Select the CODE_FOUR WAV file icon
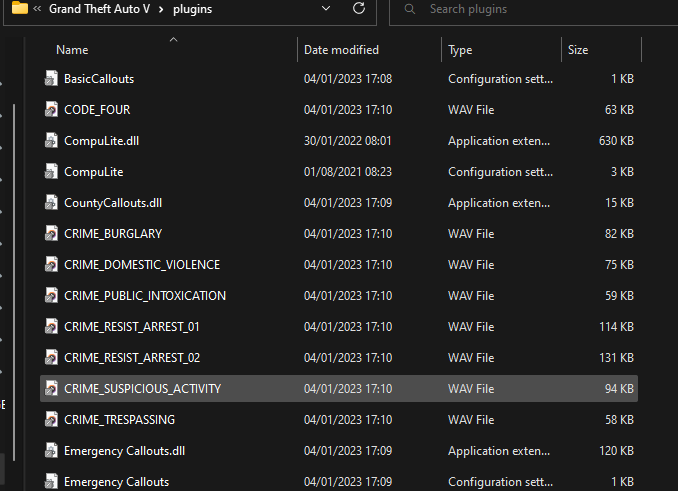 pos(52,110)
